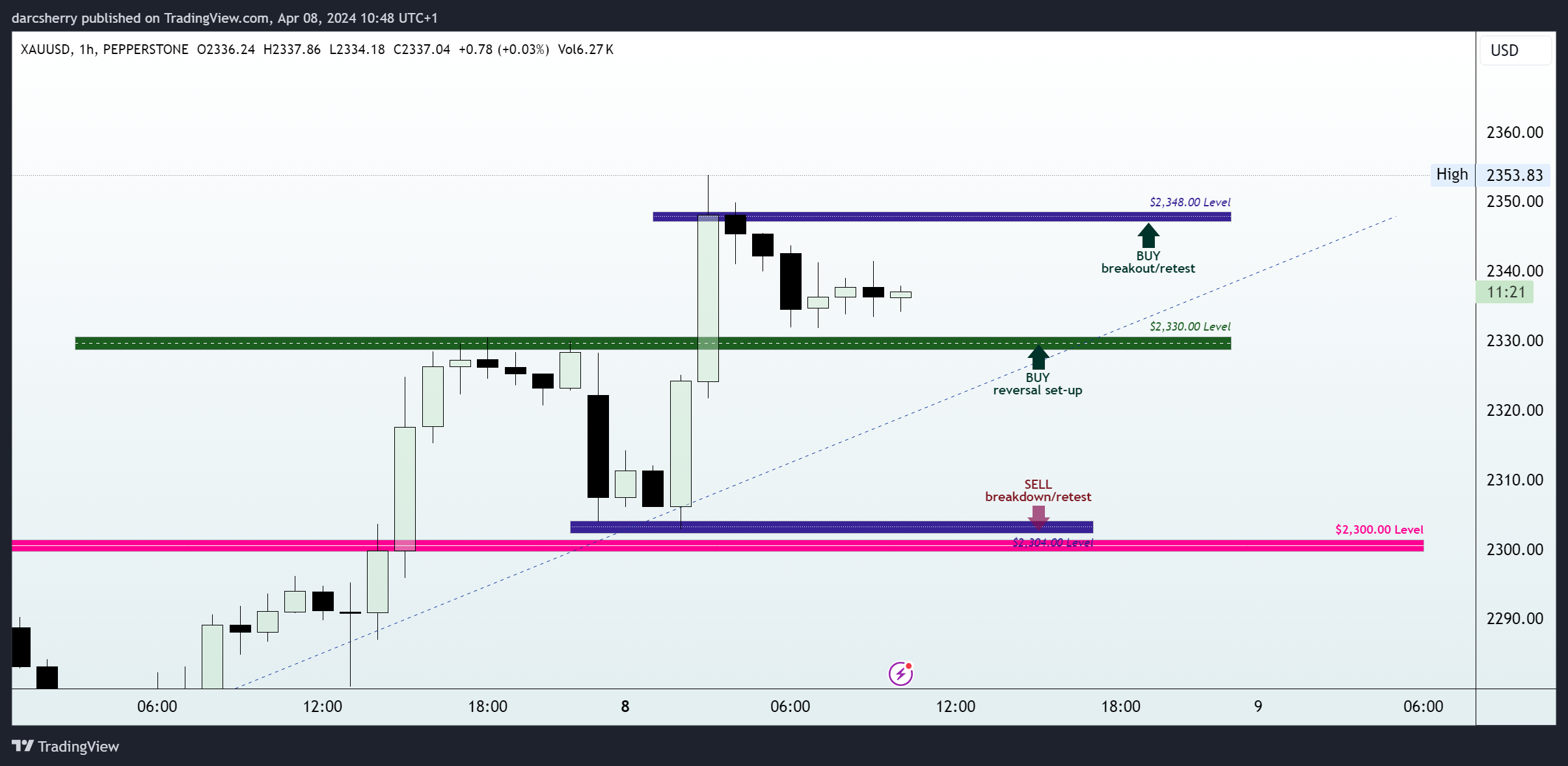Click the Vol 6.27K volume readout
This screenshot has height=766, width=1568.
tap(586, 49)
